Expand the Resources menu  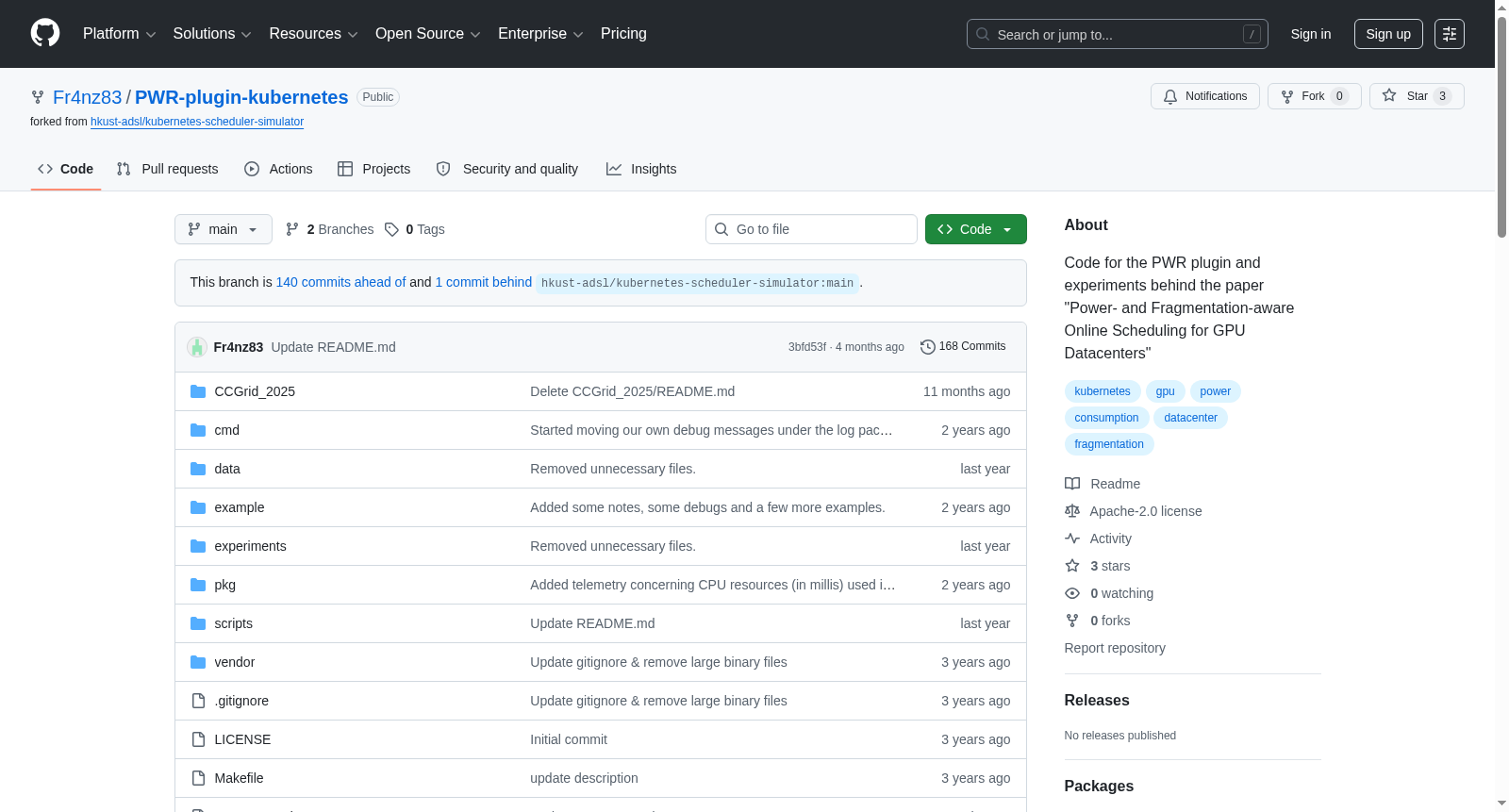[314, 34]
